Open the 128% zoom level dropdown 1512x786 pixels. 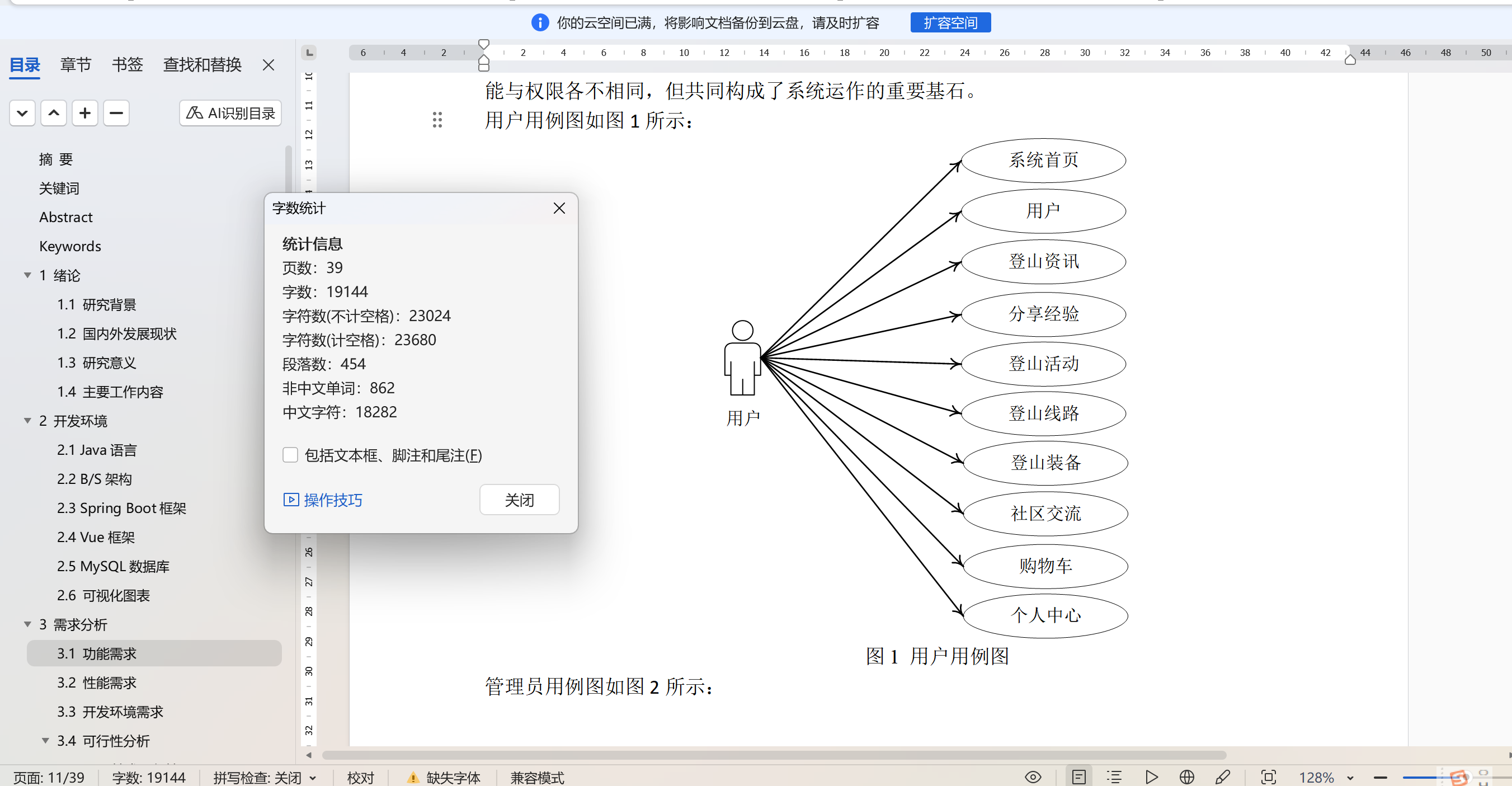pos(1349,778)
